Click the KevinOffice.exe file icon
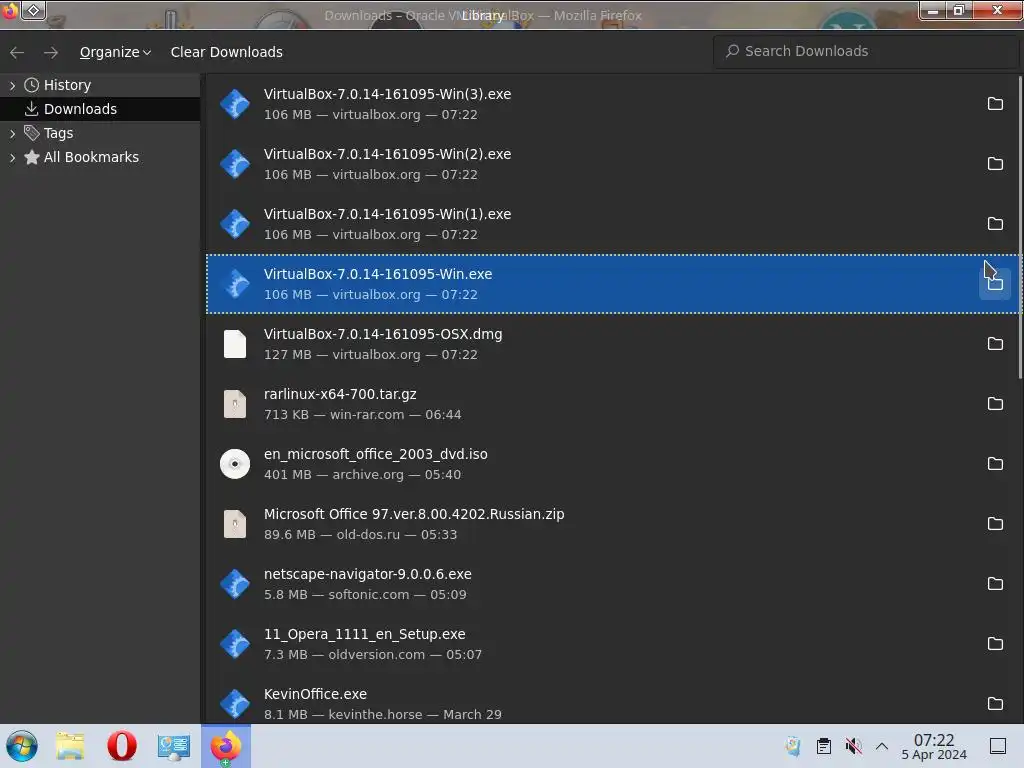 [234, 704]
